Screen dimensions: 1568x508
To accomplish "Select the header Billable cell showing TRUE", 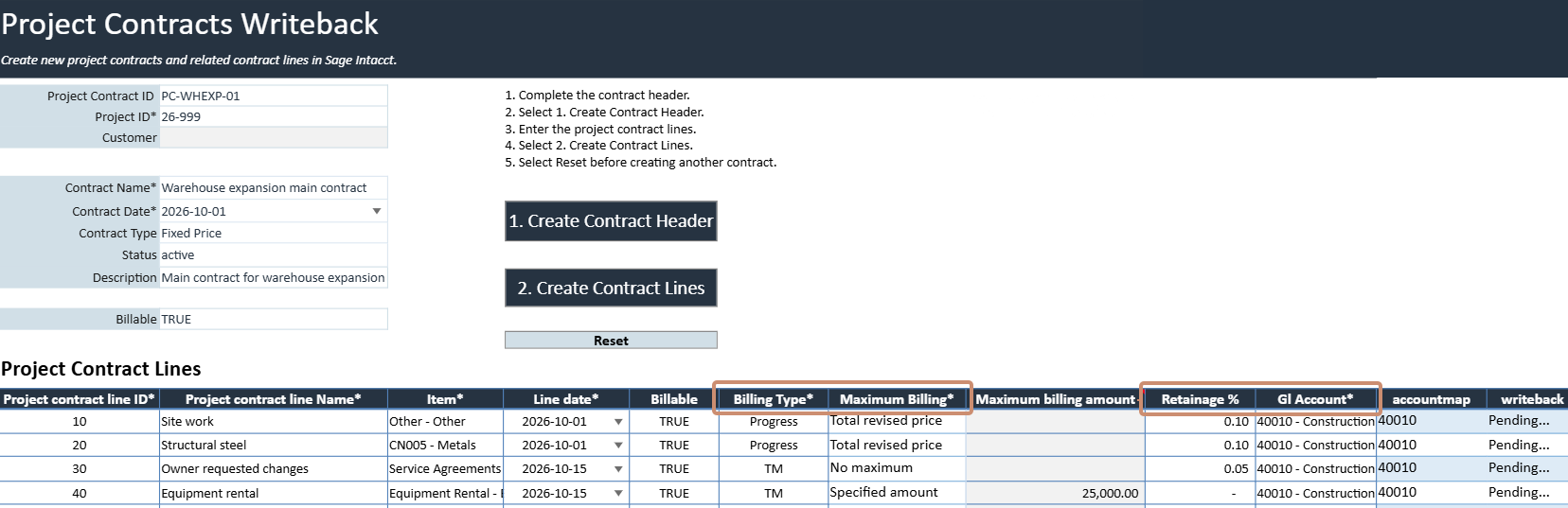I will (x=273, y=320).
